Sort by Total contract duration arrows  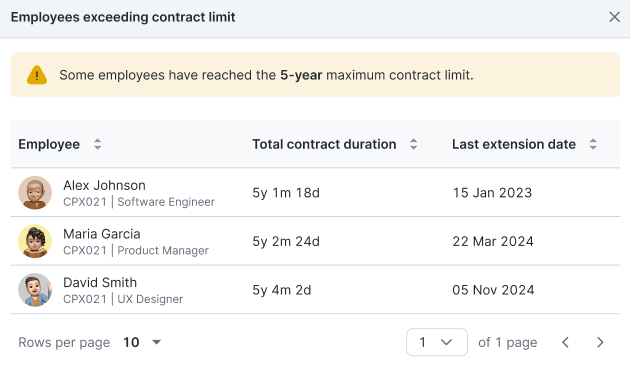[413, 144]
